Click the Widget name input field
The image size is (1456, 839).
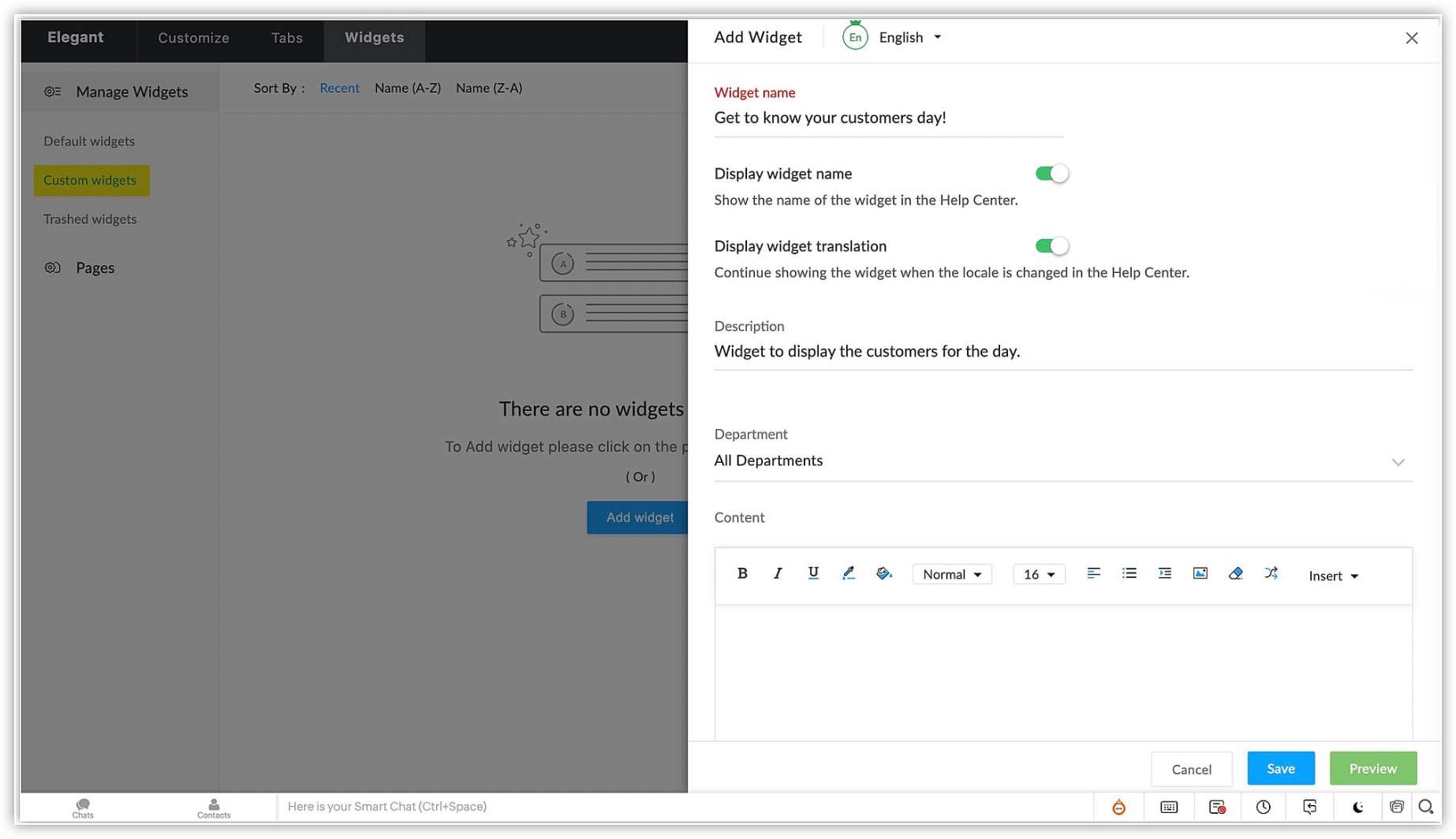tap(887, 118)
